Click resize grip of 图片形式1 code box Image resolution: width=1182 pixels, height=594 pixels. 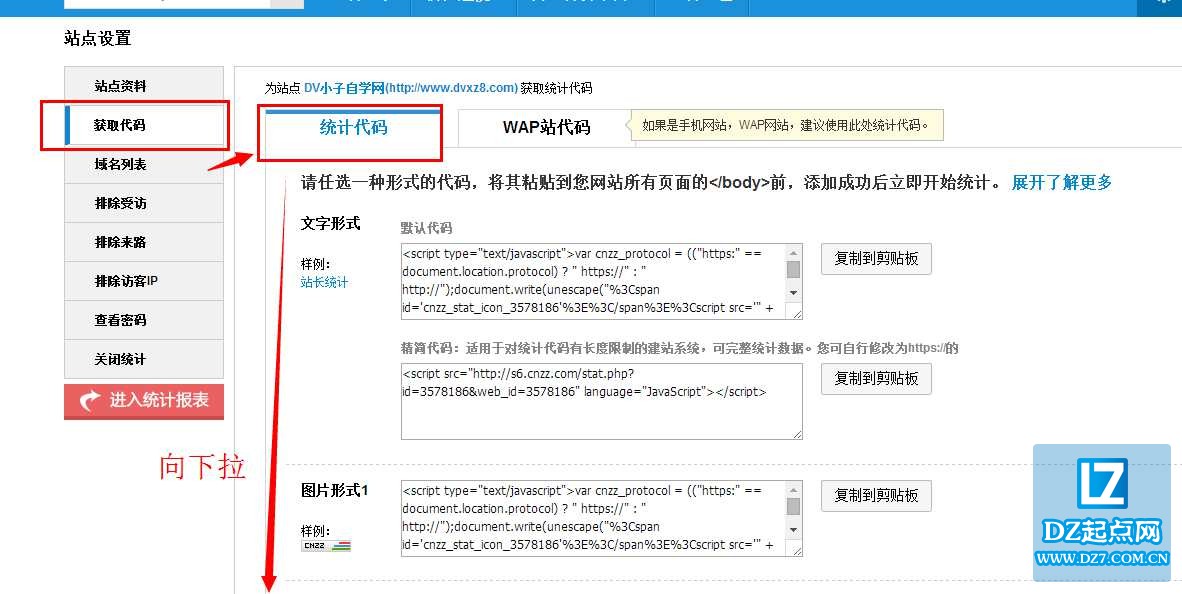click(x=796, y=550)
